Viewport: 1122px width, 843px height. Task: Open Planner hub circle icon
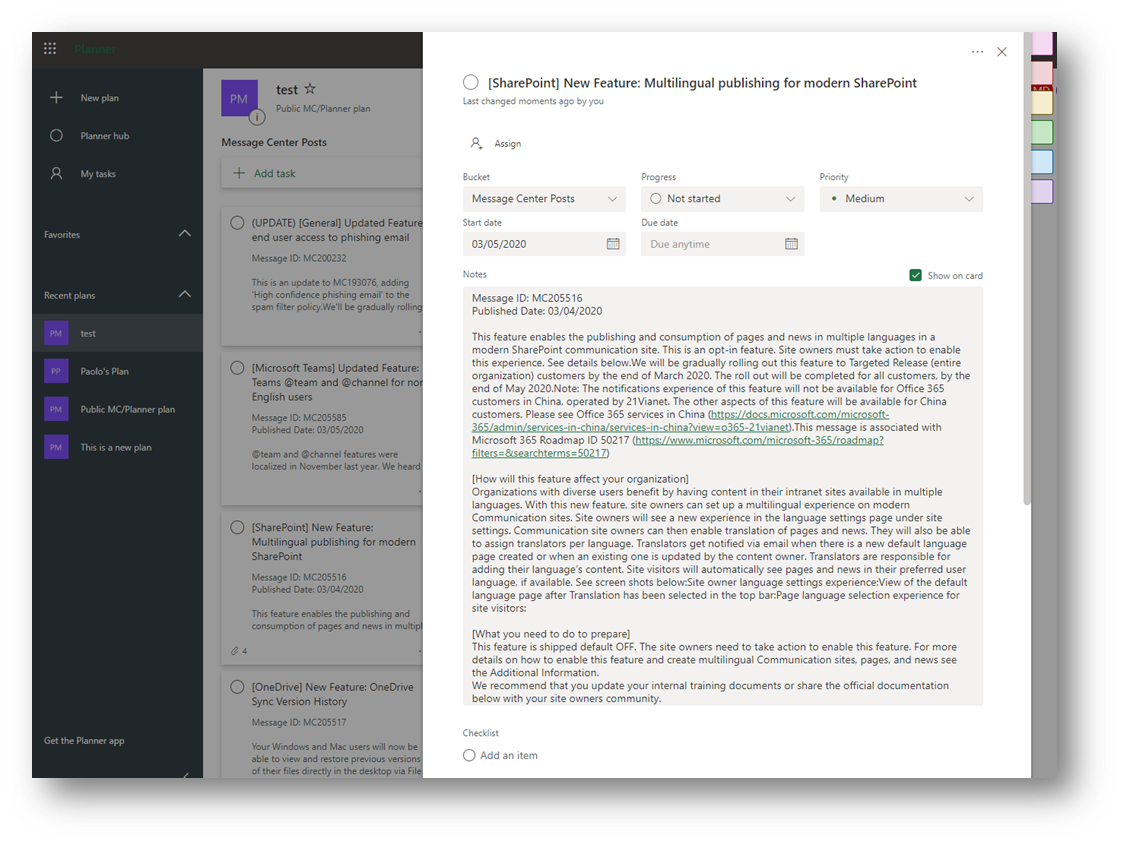point(57,135)
